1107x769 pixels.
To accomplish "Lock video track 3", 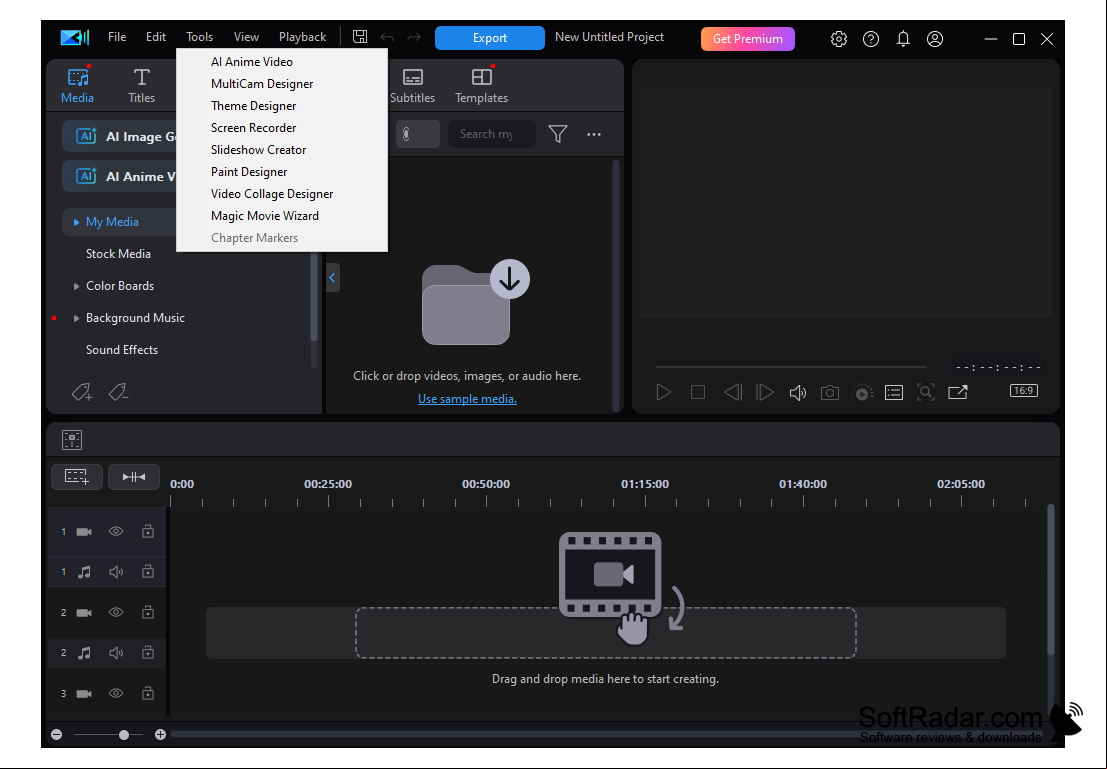I will 148,693.
